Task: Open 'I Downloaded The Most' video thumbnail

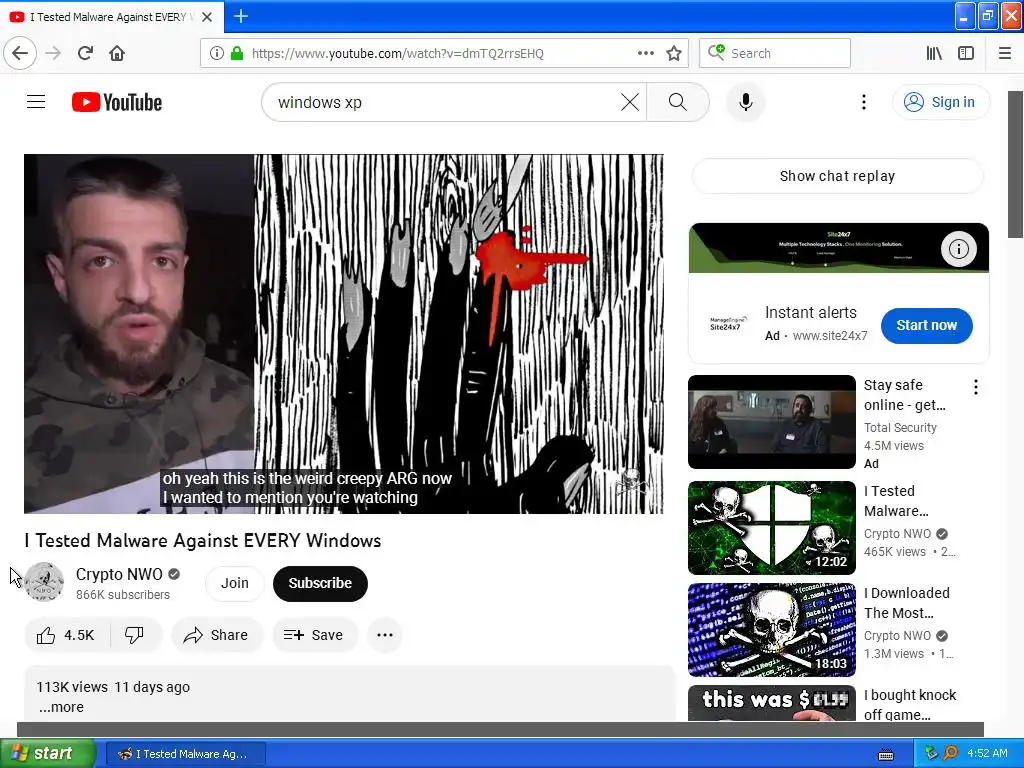Action: click(771, 630)
